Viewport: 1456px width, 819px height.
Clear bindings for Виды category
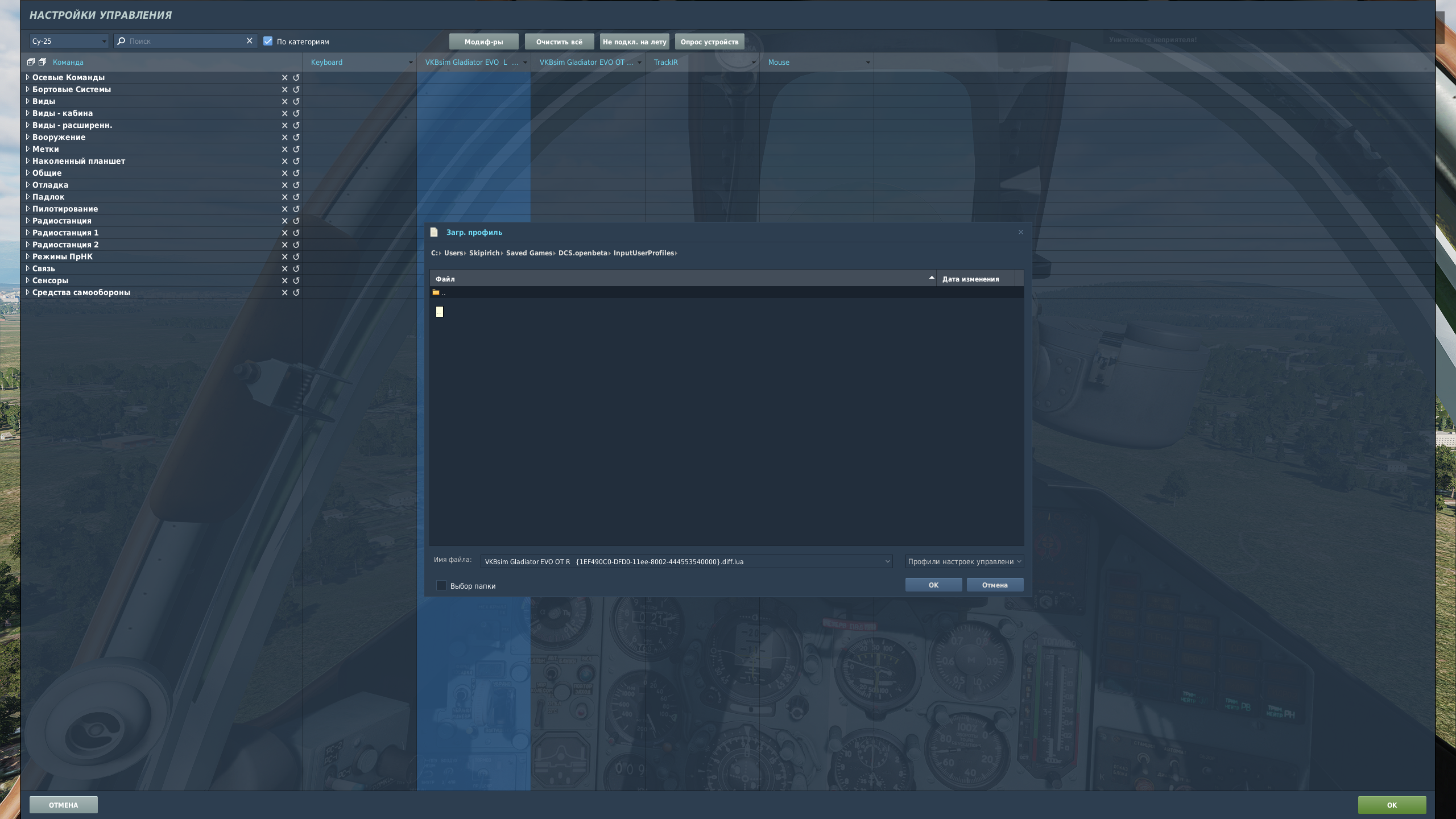(x=284, y=101)
